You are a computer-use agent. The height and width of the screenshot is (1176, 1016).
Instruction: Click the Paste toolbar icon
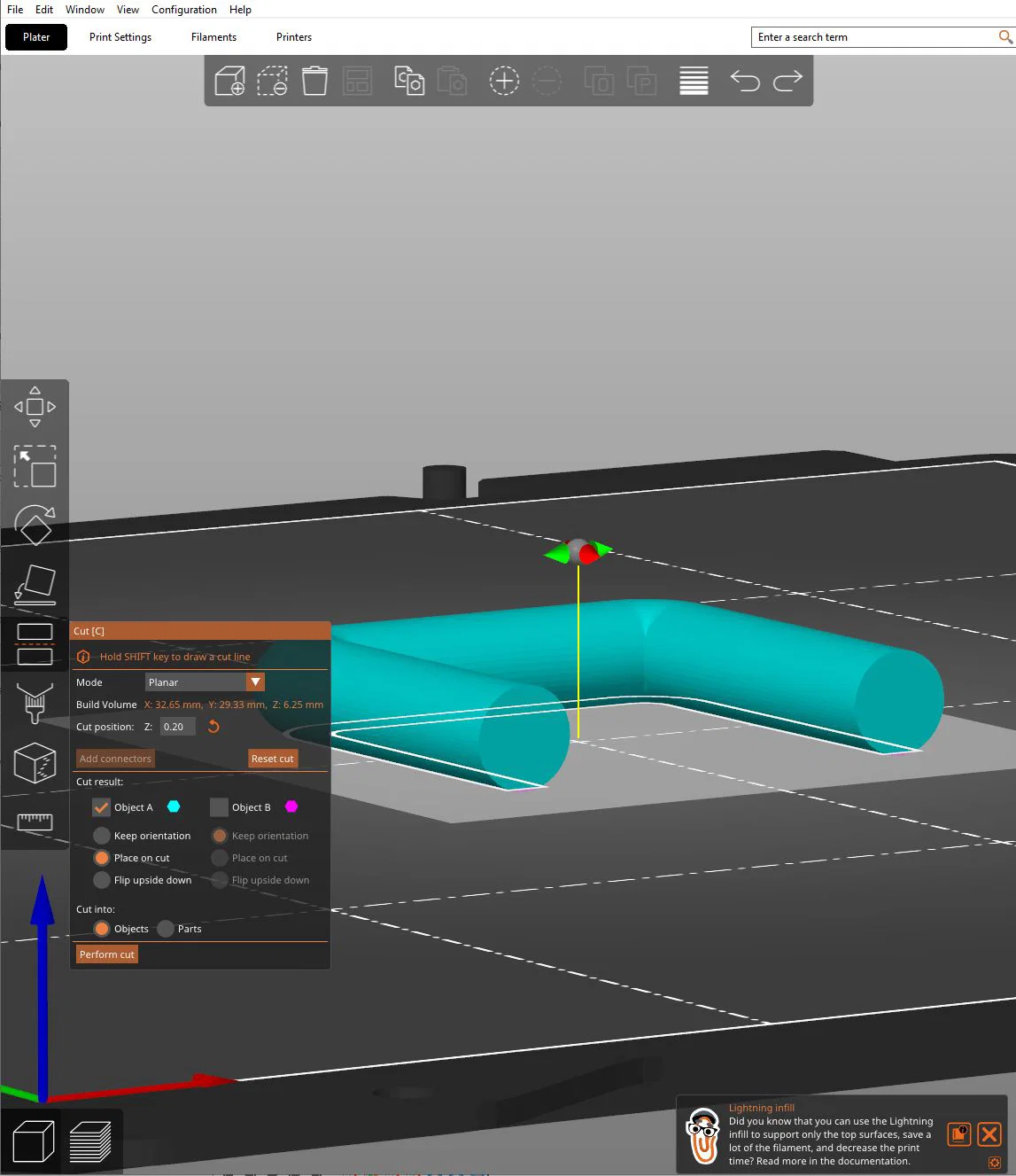(x=452, y=81)
